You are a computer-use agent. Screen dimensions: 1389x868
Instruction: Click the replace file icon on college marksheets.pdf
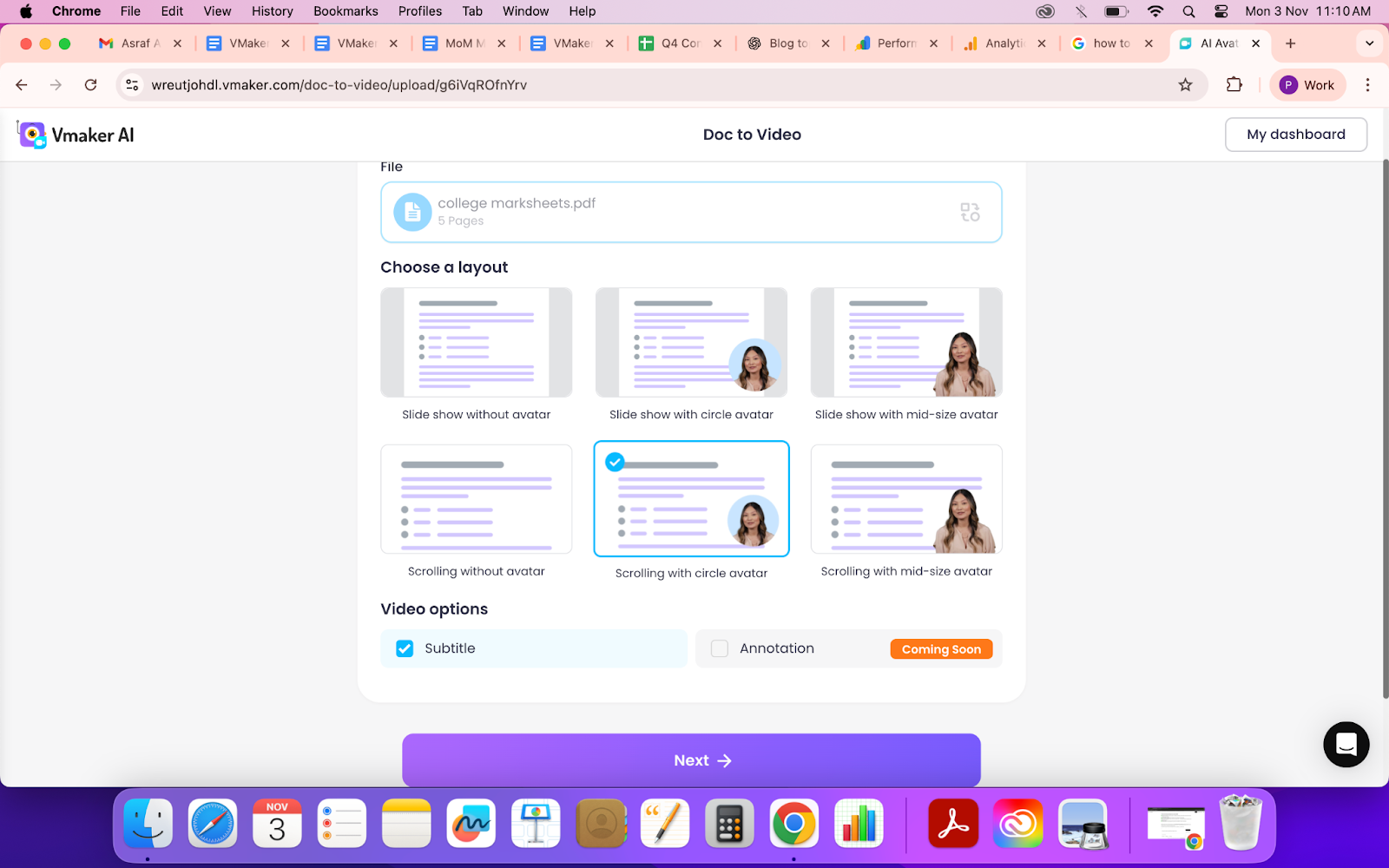click(x=969, y=212)
